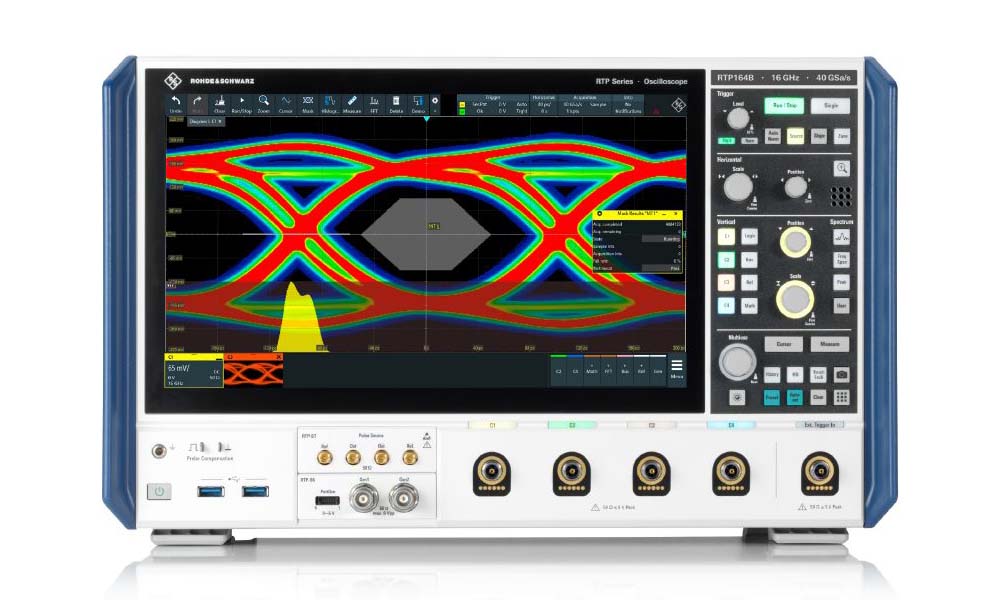
Task: Expand the Diagram 1 label dropdown
Action: [x=206, y=121]
